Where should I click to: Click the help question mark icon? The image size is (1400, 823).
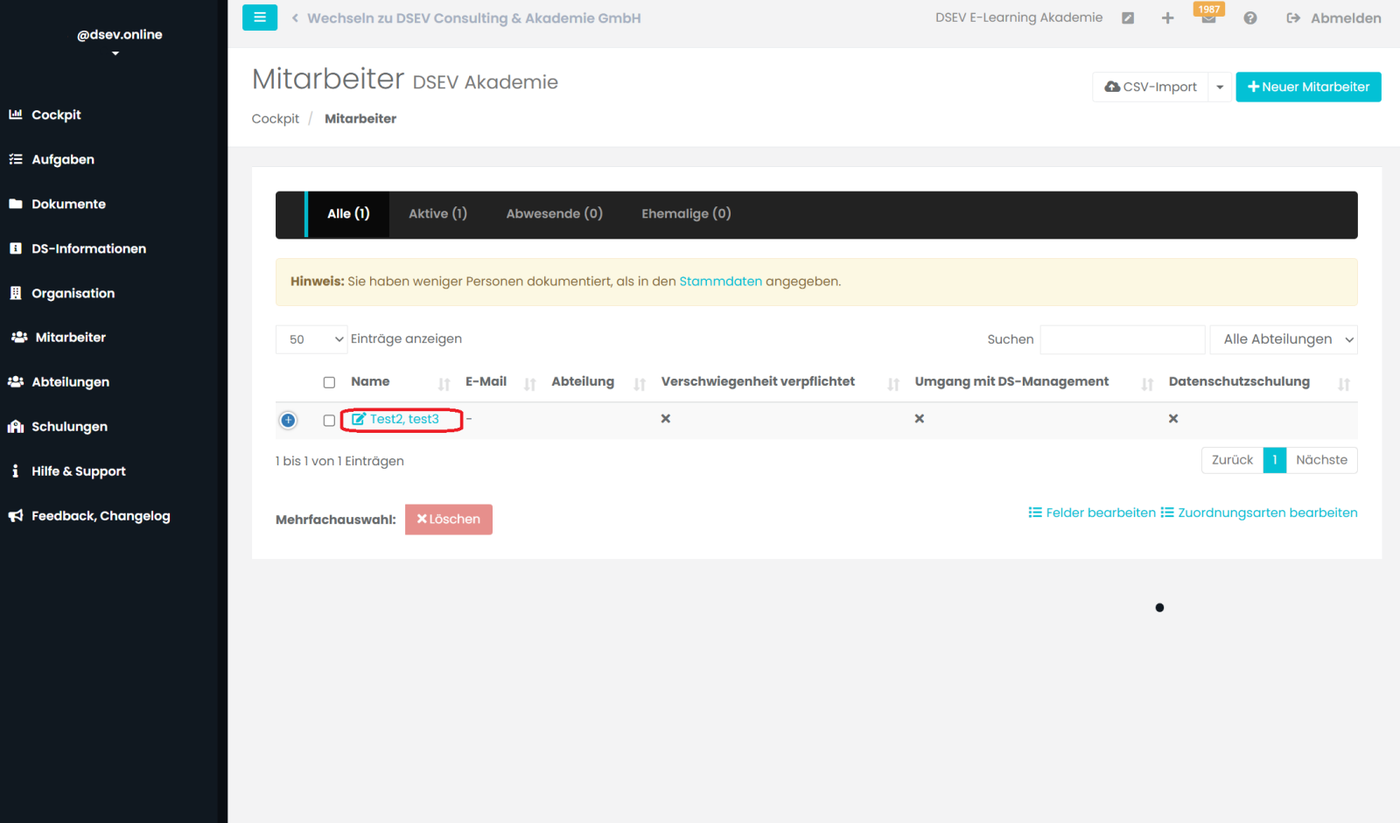click(1250, 18)
